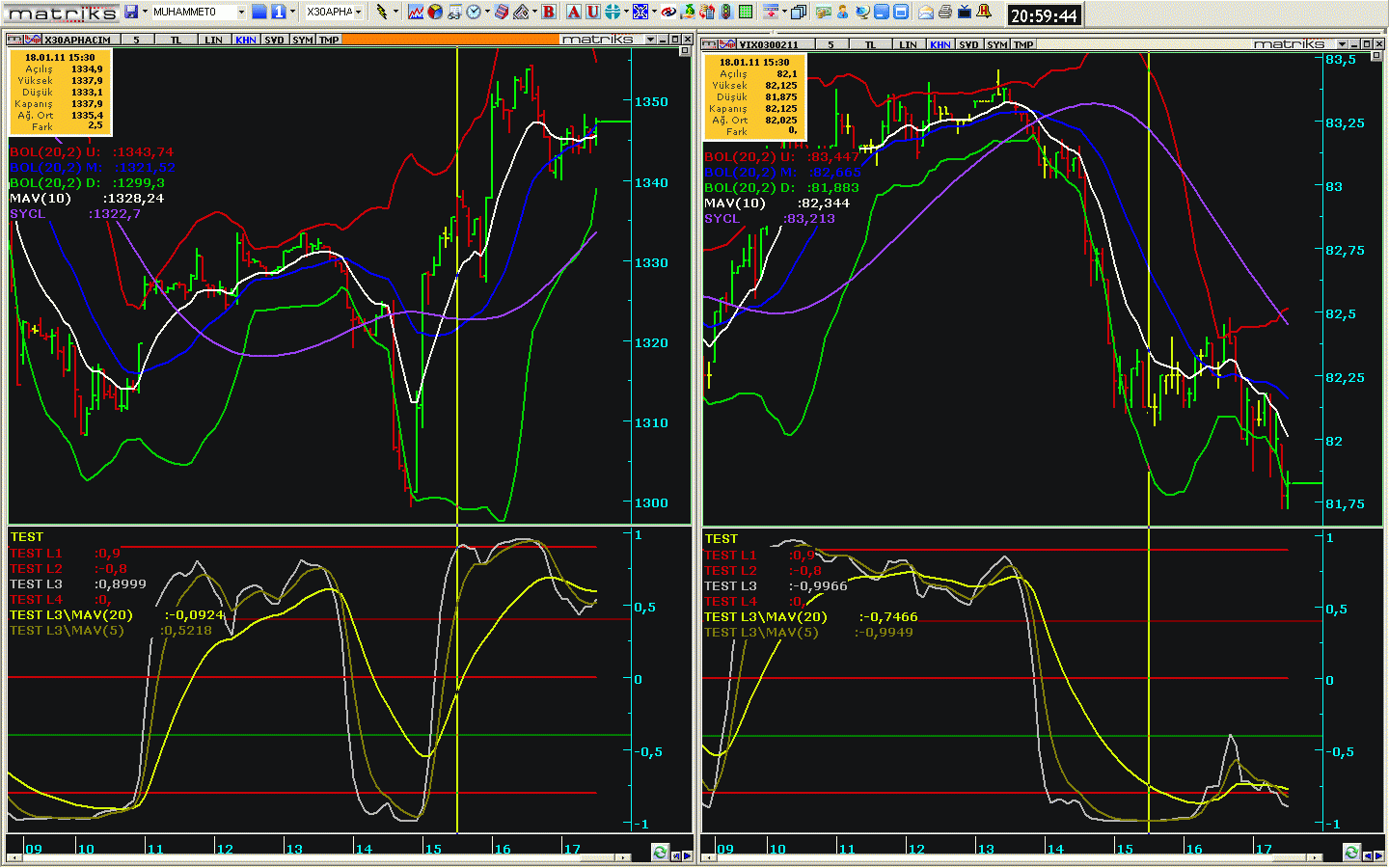Open the dropdown arrow on VIX0300211 title bar
Viewport: 1389px width, 868px height.
pos(1342,44)
